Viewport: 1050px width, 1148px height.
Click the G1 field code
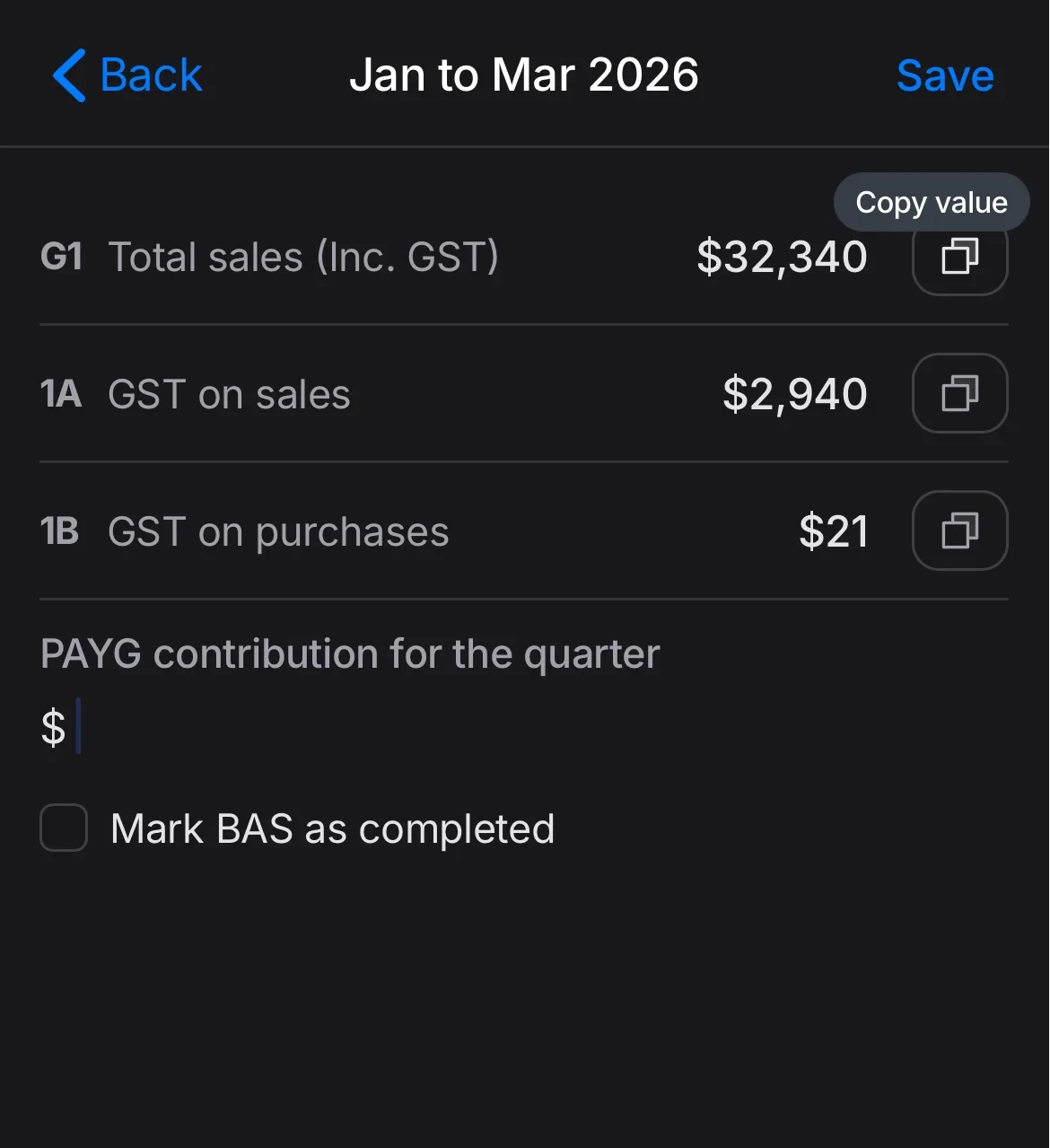click(61, 258)
